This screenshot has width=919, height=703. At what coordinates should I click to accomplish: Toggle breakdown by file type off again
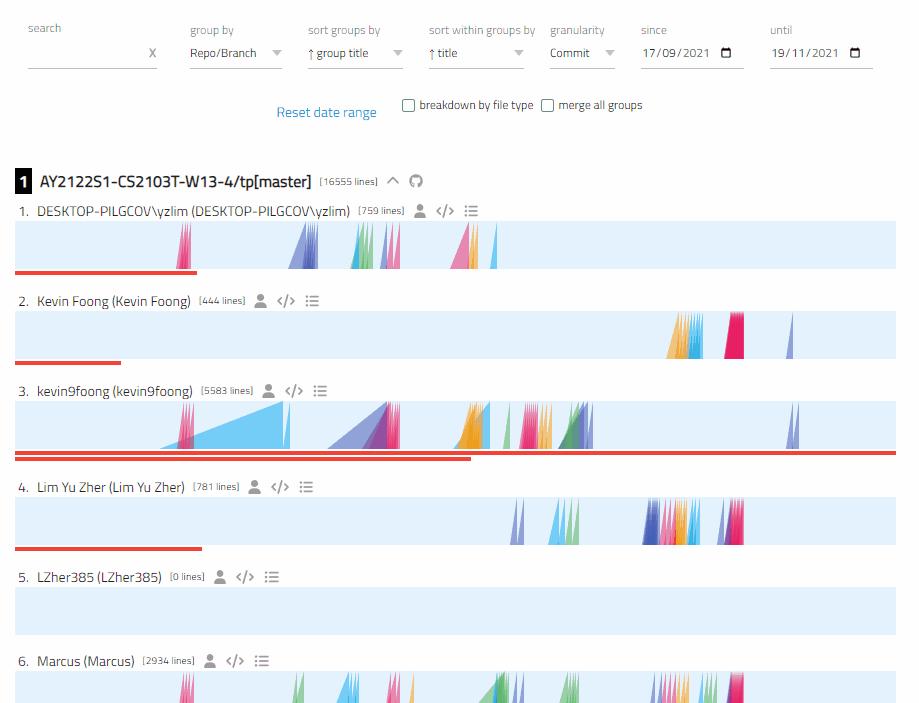point(408,105)
